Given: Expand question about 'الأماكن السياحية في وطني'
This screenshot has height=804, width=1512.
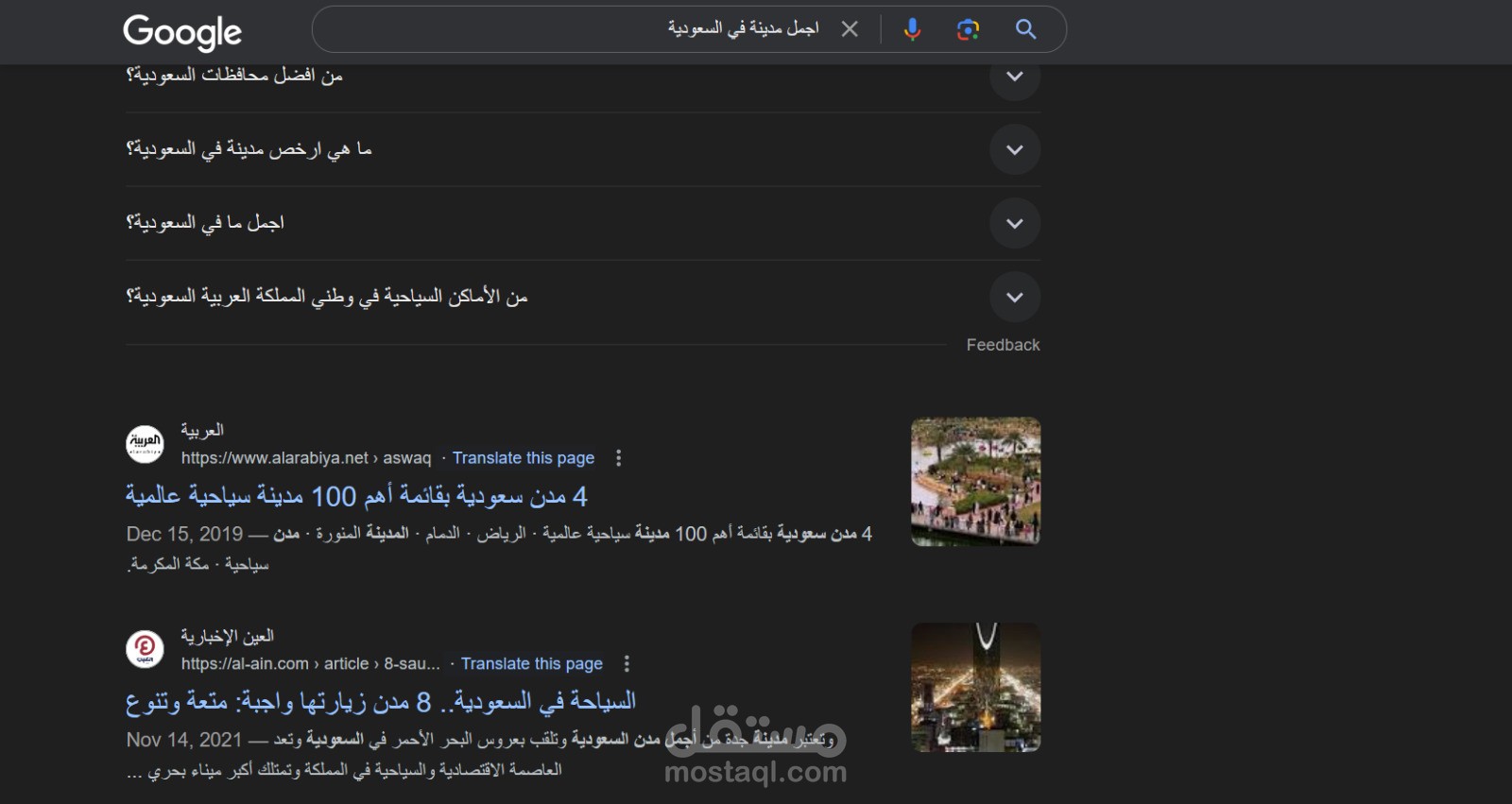Looking at the screenshot, I should coord(1015,297).
